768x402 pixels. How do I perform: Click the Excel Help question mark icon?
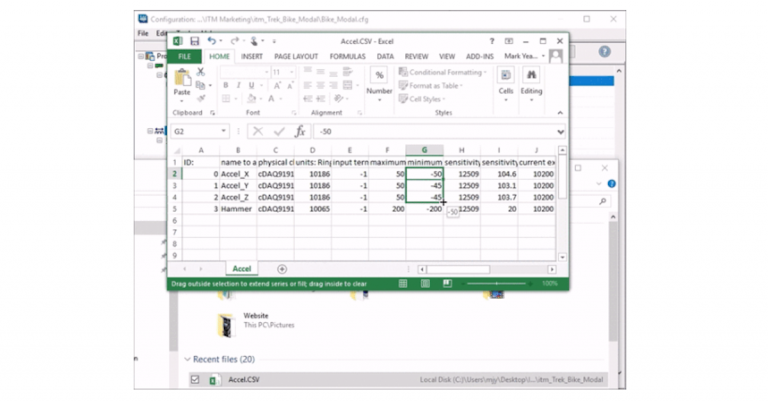tap(492, 41)
